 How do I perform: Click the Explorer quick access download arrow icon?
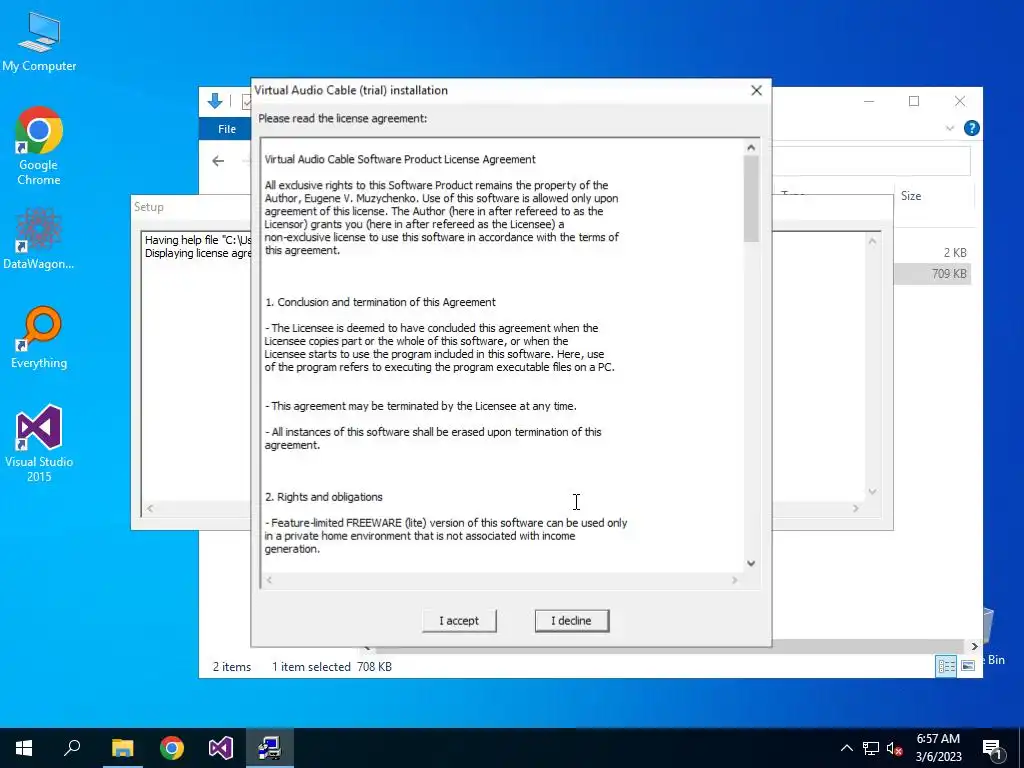[215, 101]
